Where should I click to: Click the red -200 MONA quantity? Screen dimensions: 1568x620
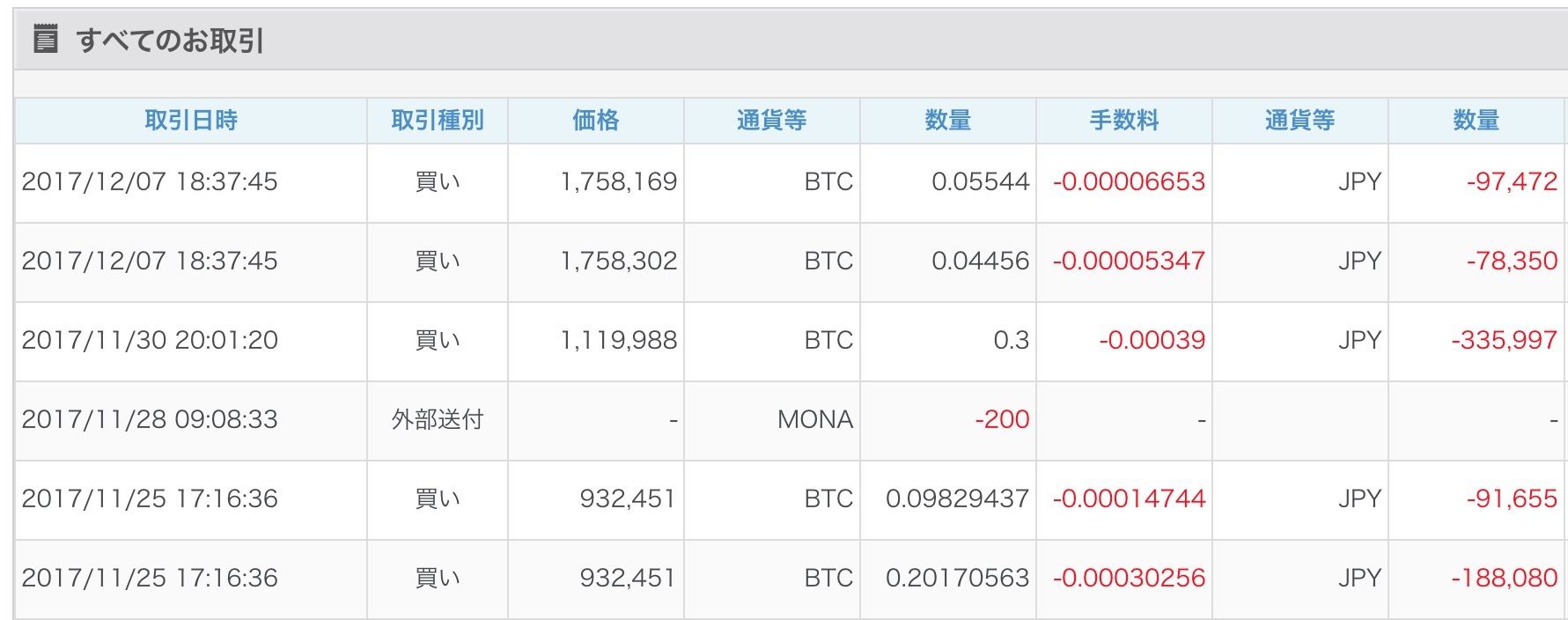tap(1002, 419)
